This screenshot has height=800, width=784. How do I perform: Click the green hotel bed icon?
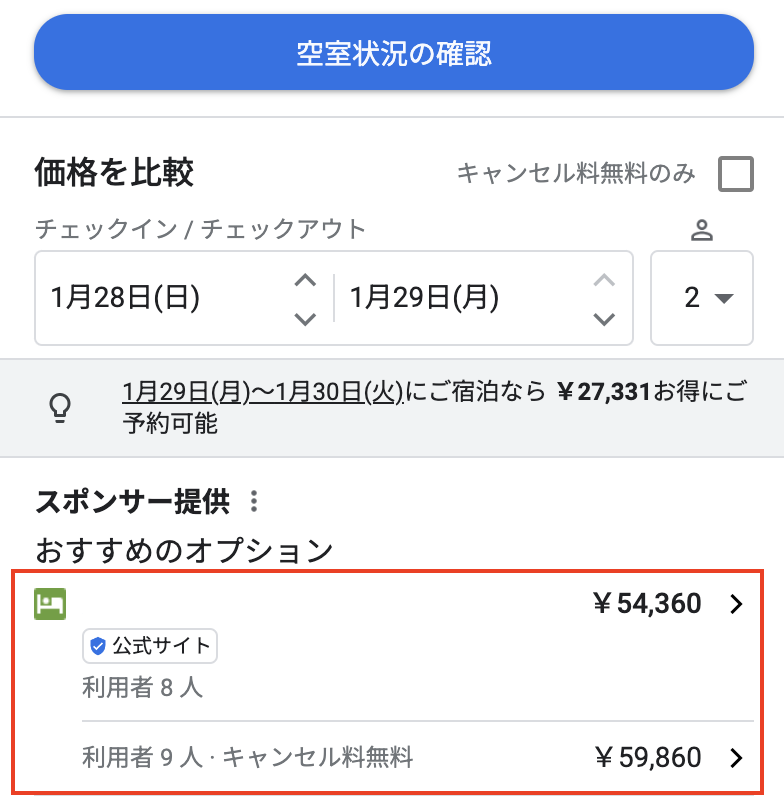coord(50,604)
